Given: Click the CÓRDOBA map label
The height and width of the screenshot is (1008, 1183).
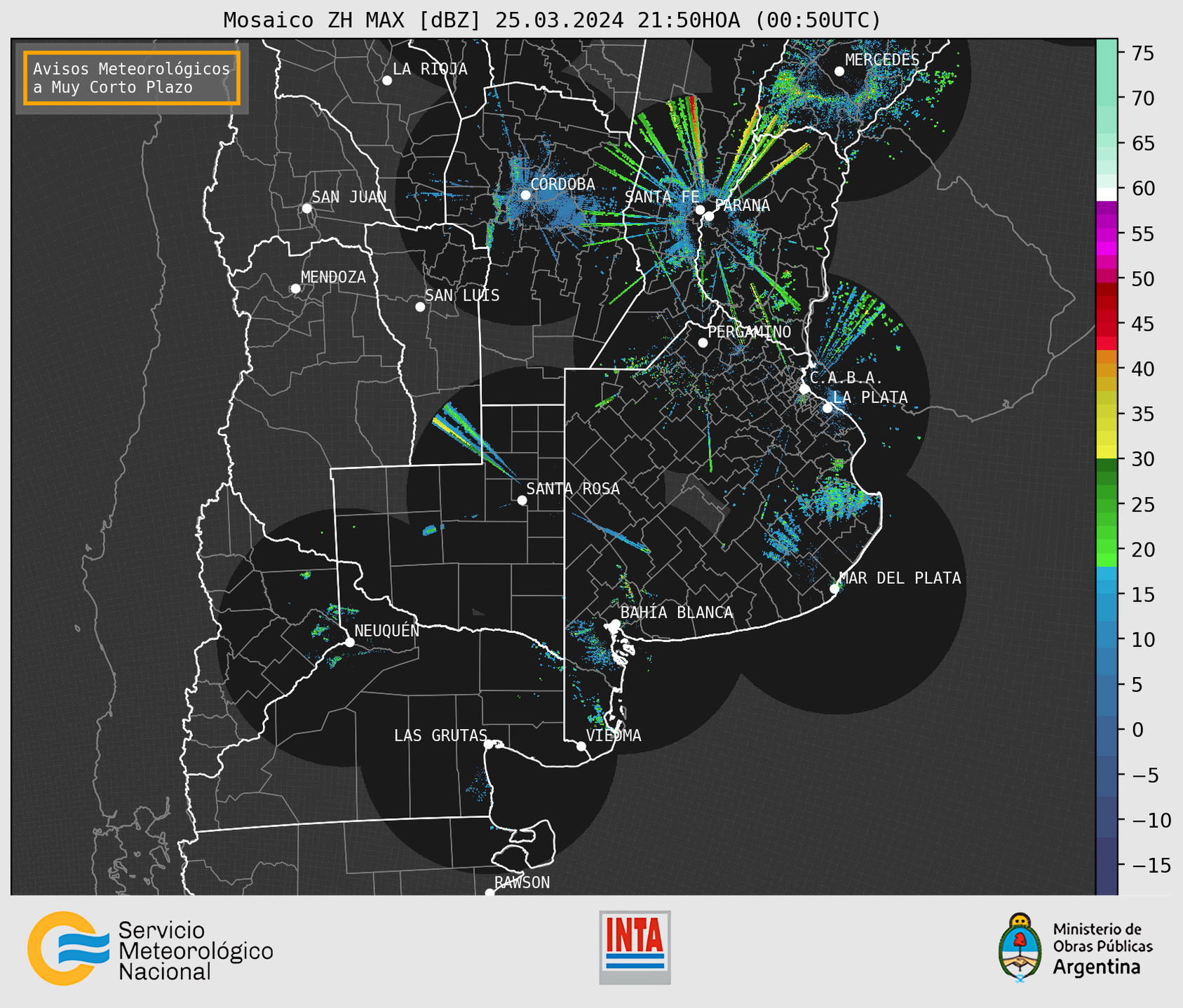Looking at the screenshot, I should click(562, 184).
